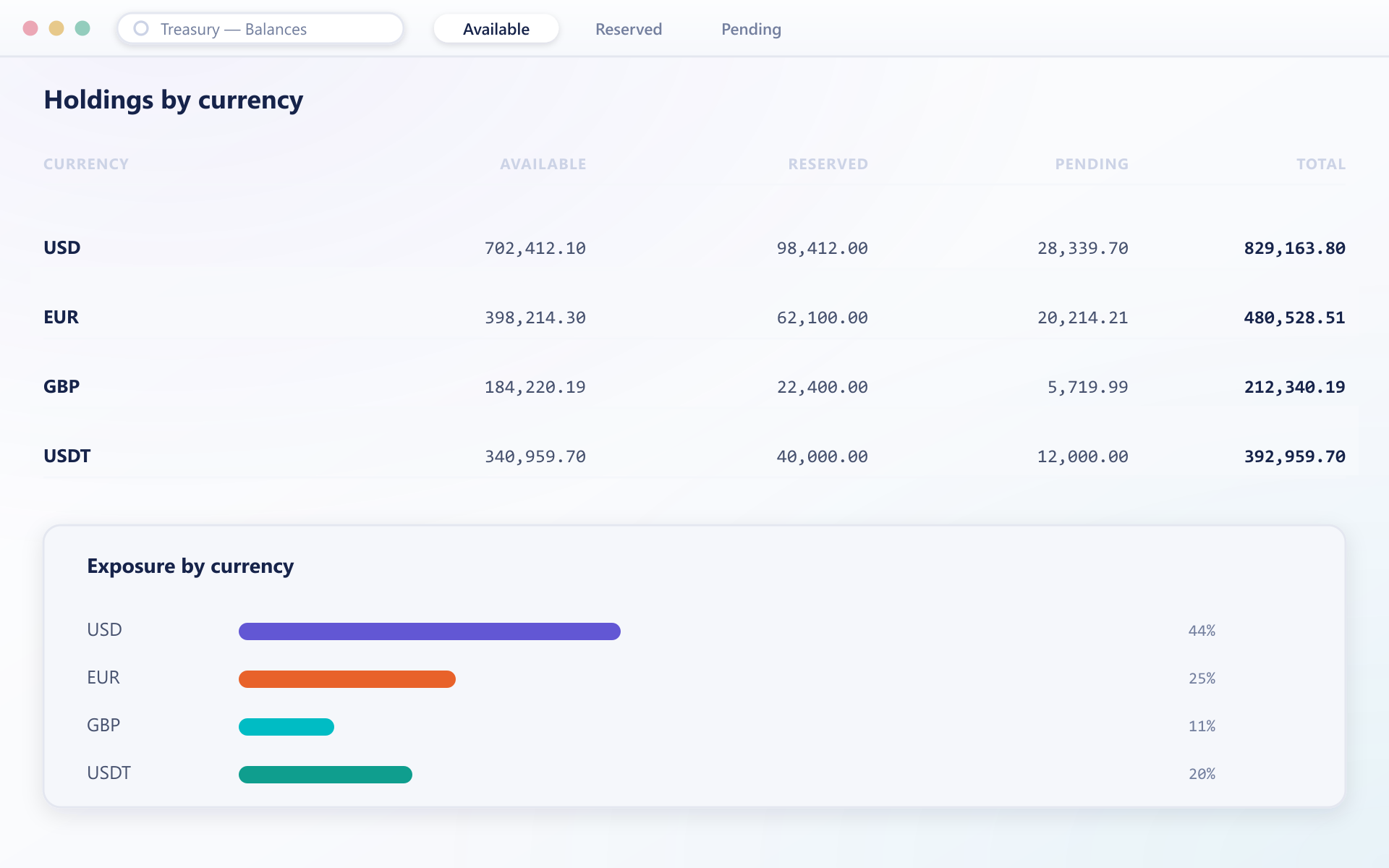The width and height of the screenshot is (1389, 868).
Task: Switch to the Available tab
Action: pos(496,29)
